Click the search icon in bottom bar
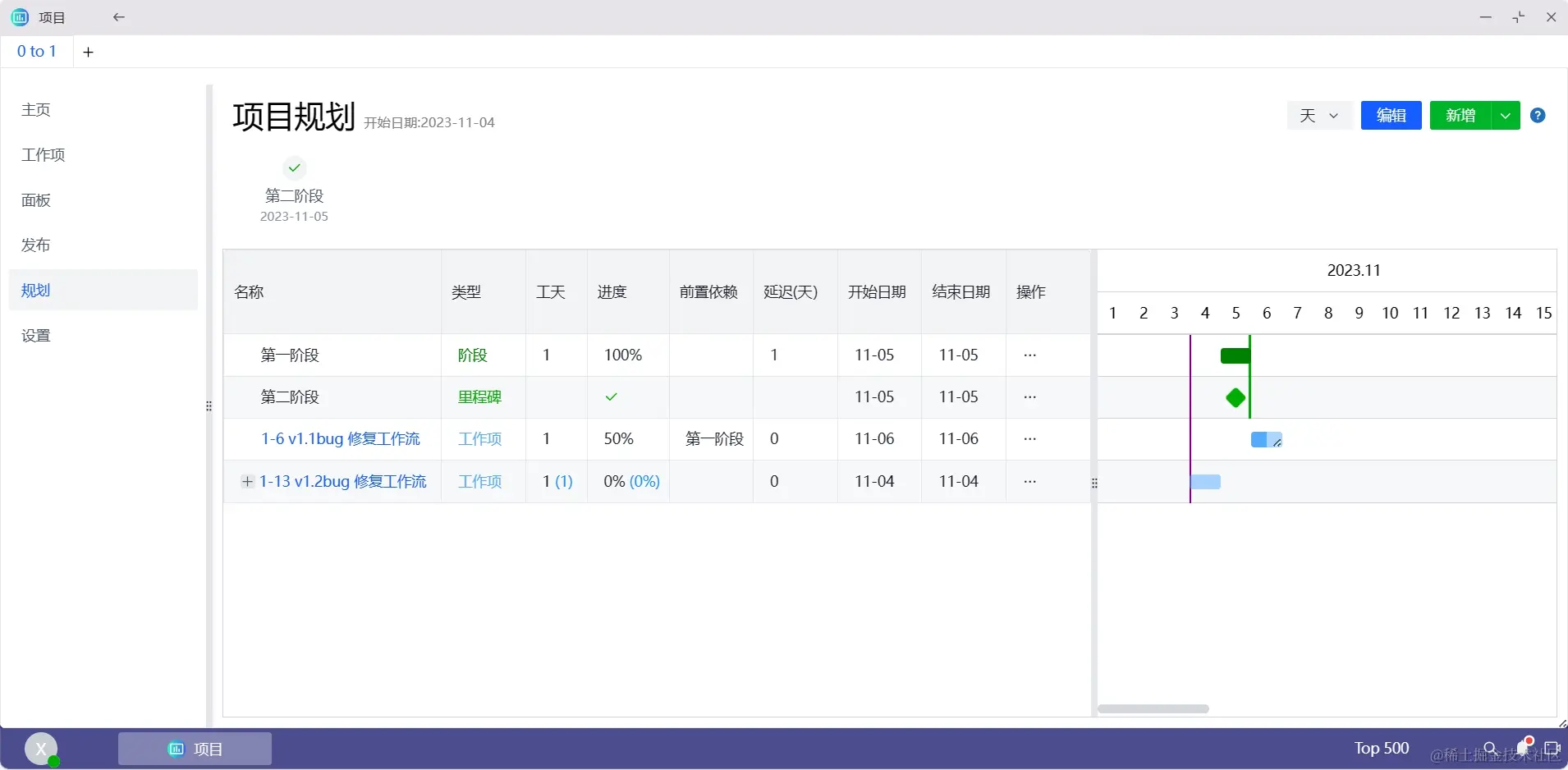The width and height of the screenshot is (1568, 770). 1490,749
